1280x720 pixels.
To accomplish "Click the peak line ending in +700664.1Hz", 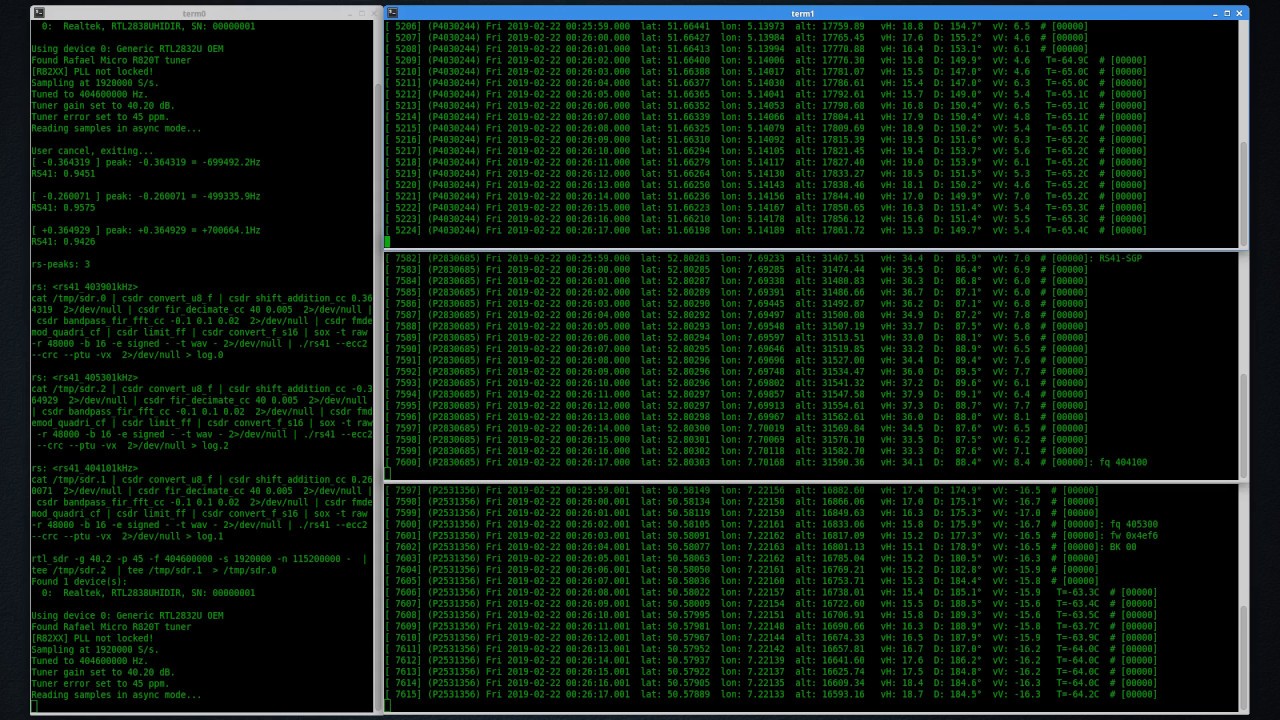I will pyautogui.click(x=146, y=230).
